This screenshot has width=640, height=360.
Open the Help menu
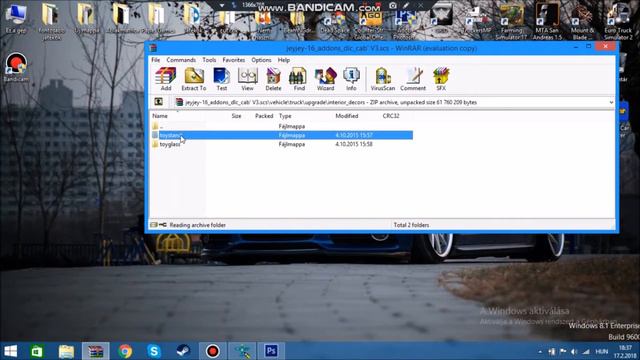(x=284, y=60)
